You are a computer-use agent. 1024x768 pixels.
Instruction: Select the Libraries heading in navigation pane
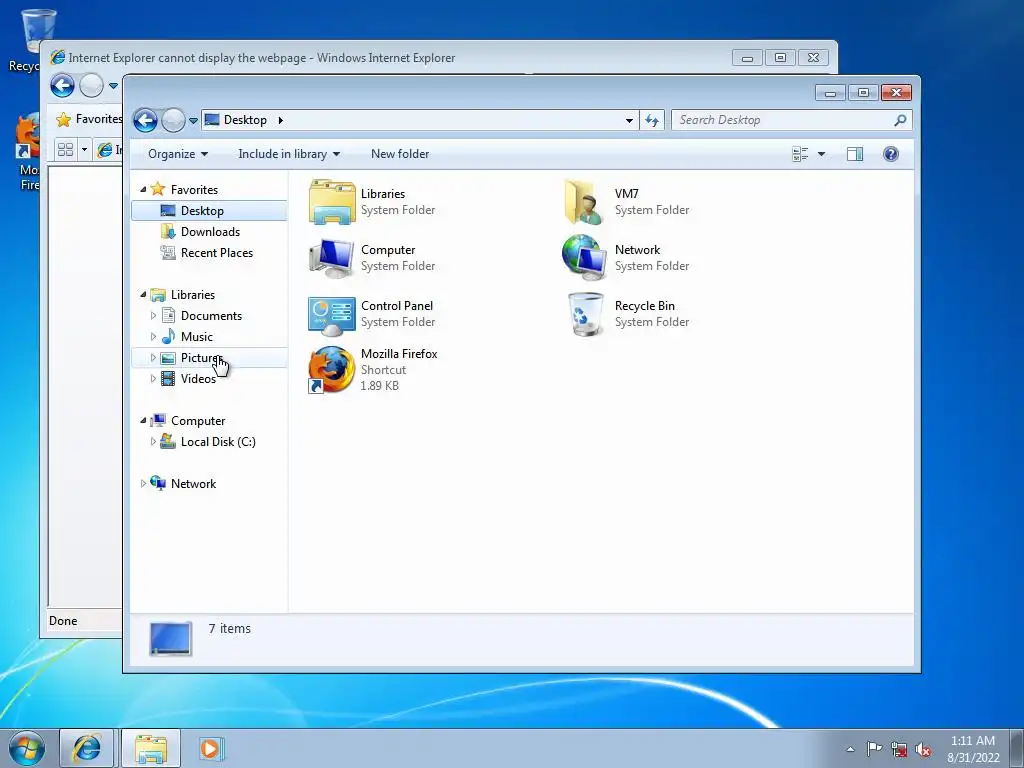click(x=193, y=295)
